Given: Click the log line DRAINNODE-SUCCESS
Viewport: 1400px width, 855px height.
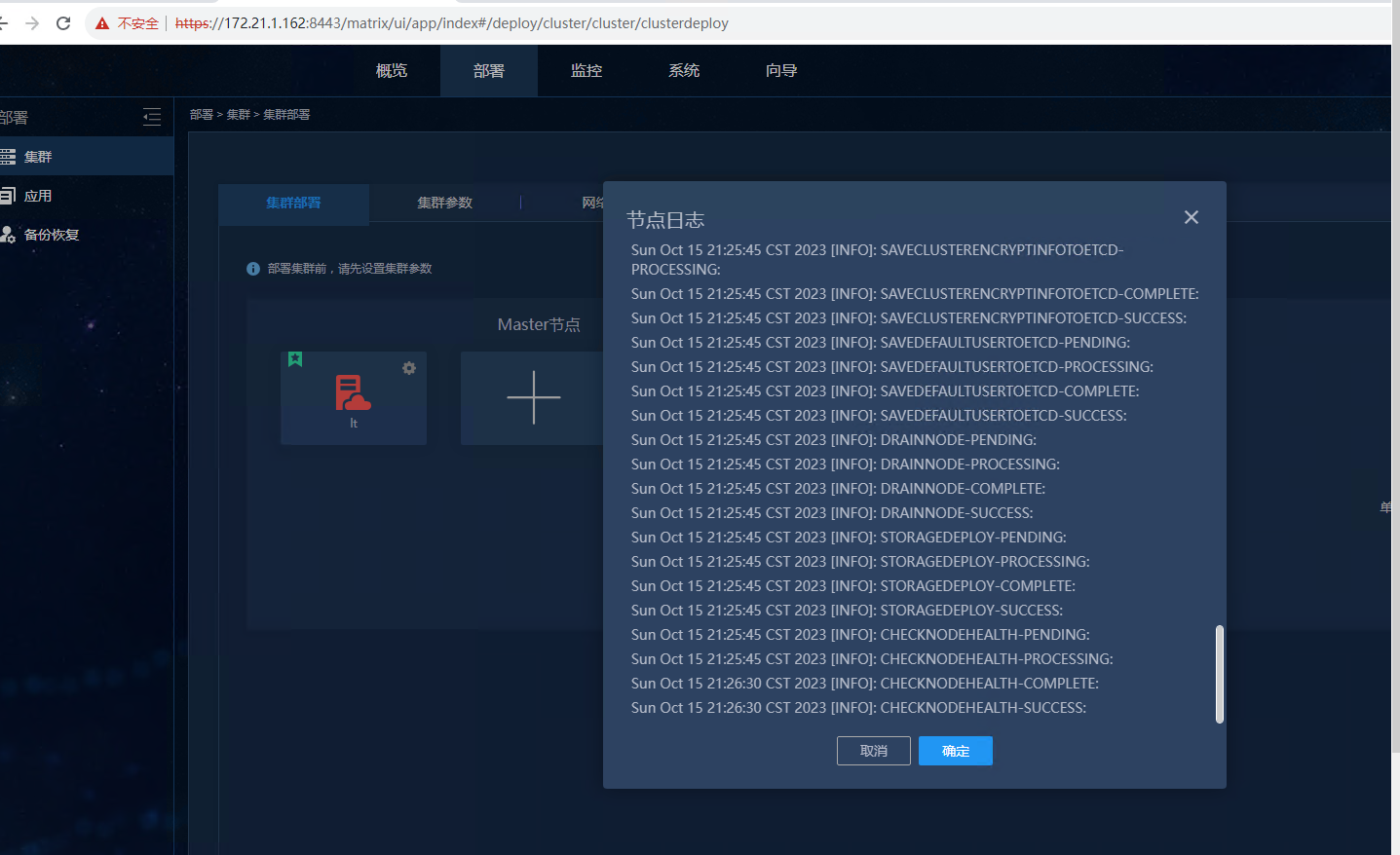Looking at the screenshot, I should pyautogui.click(x=832, y=513).
